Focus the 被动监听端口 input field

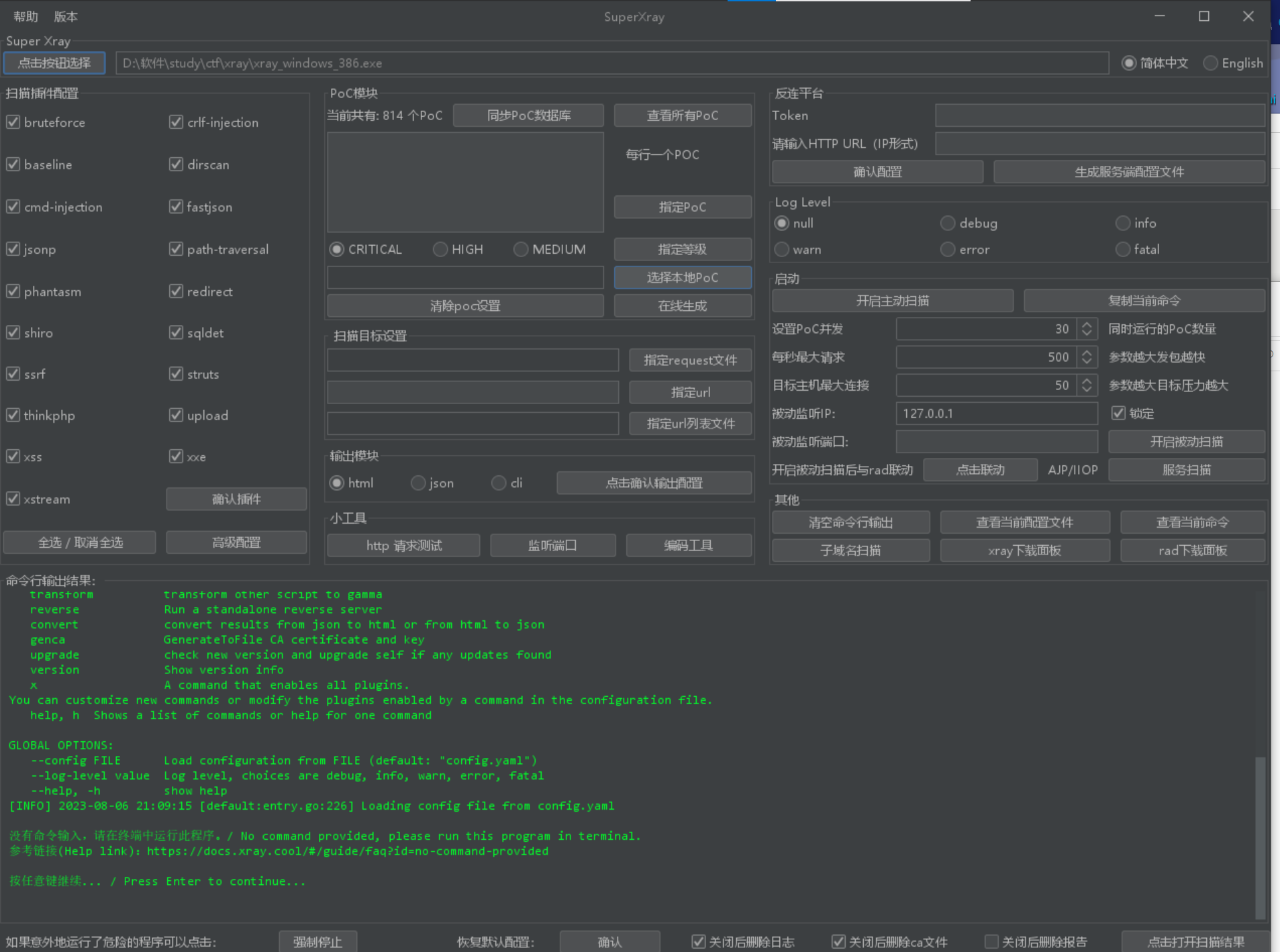click(997, 442)
